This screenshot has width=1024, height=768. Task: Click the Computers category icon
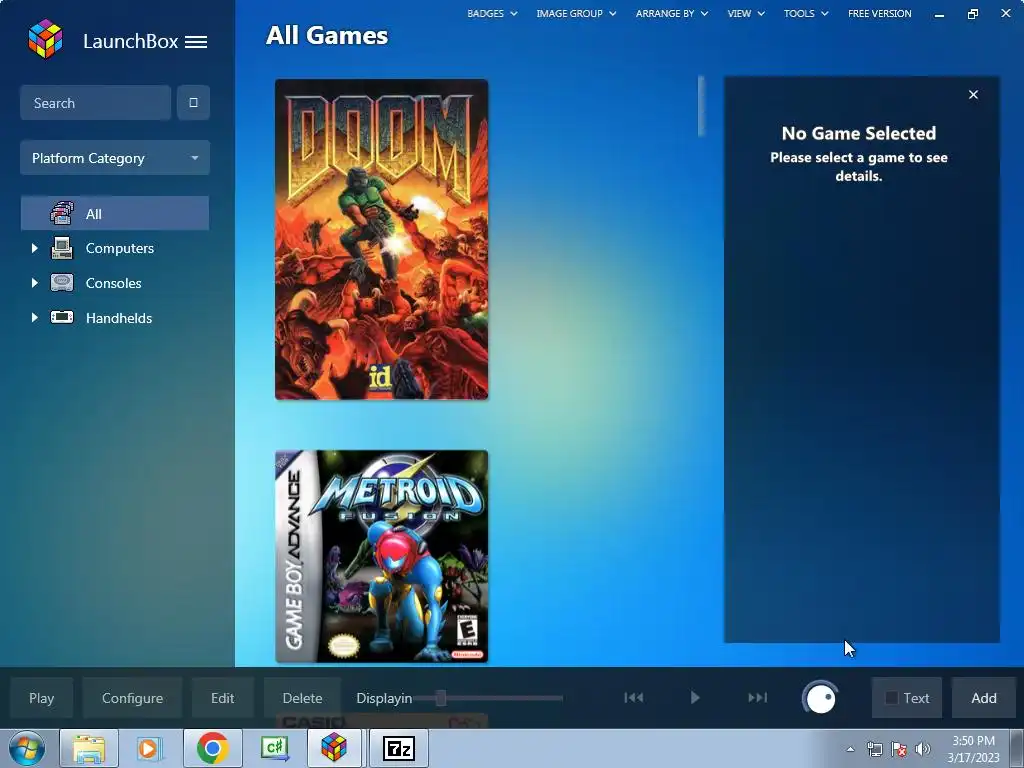(x=62, y=248)
